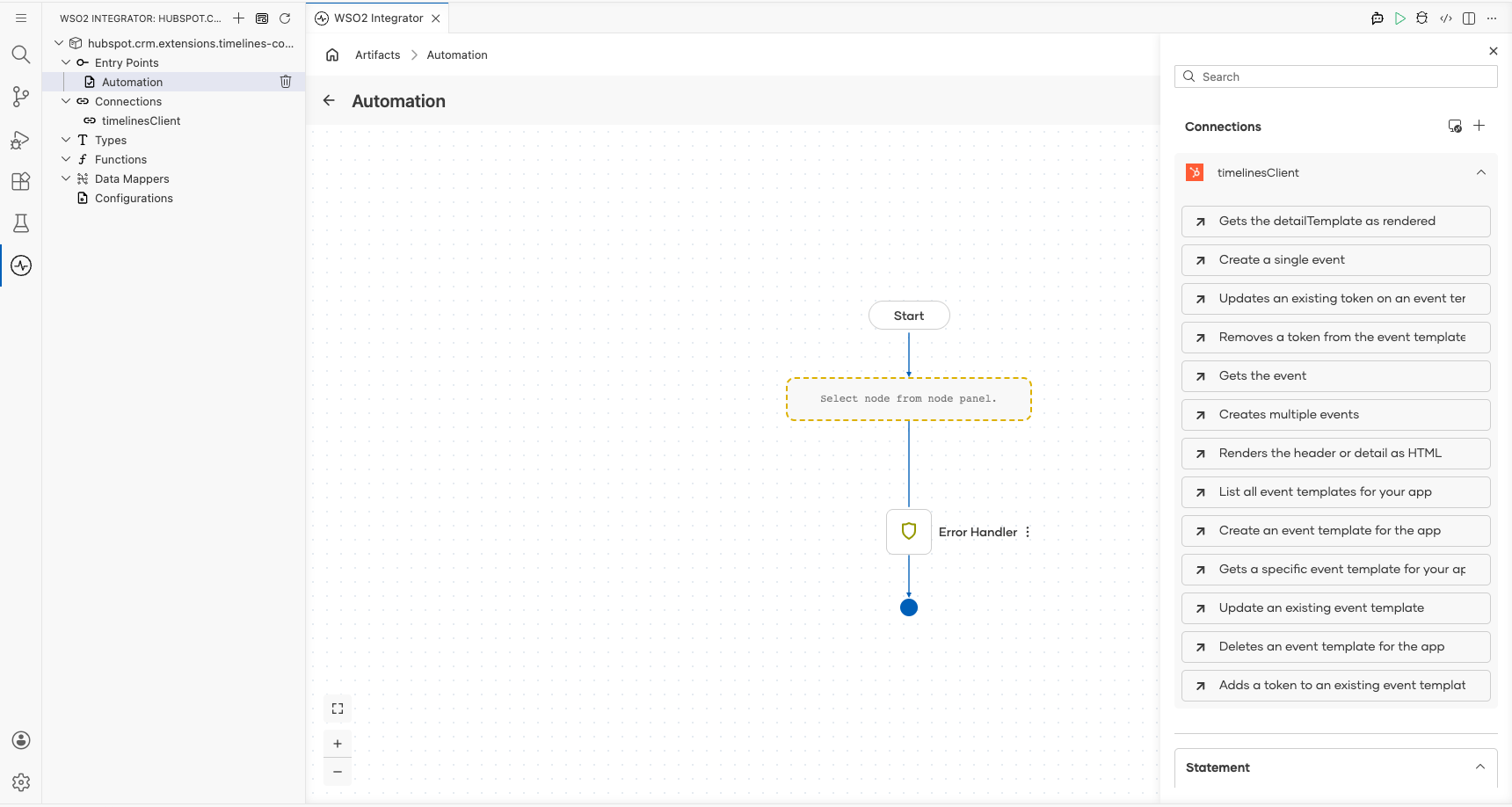Click the debug icon in editor toolbar

[x=1422, y=18]
